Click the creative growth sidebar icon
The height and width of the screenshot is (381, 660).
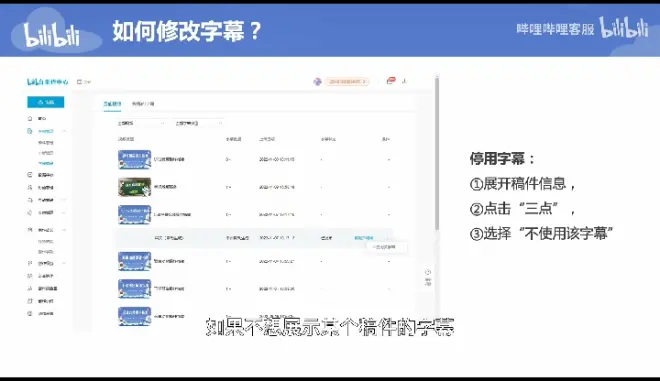[29, 230]
